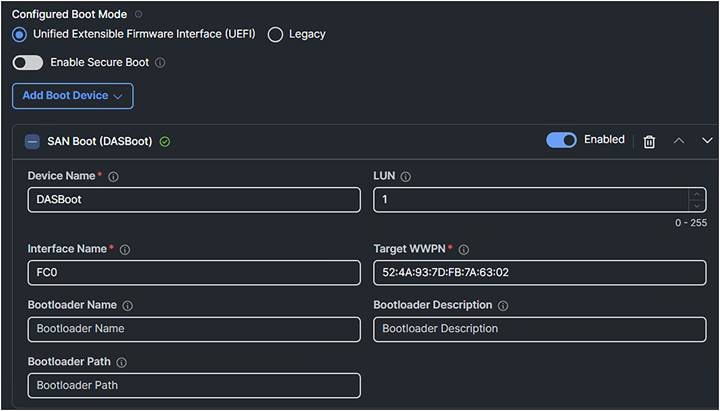Collapse the SAN Boot (DASBoot) section
720x411 pixels.
(x=32, y=142)
